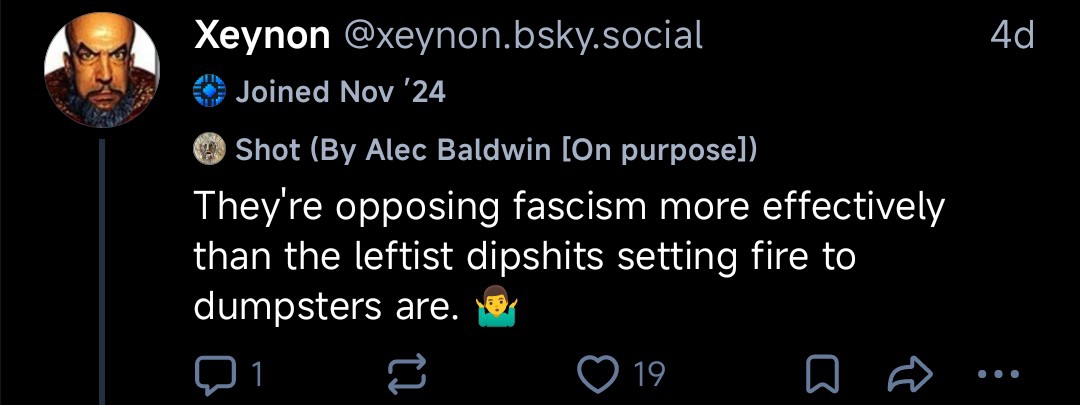Click the round icon beside the Shot label
The width and height of the screenshot is (1080, 405).
208,150
